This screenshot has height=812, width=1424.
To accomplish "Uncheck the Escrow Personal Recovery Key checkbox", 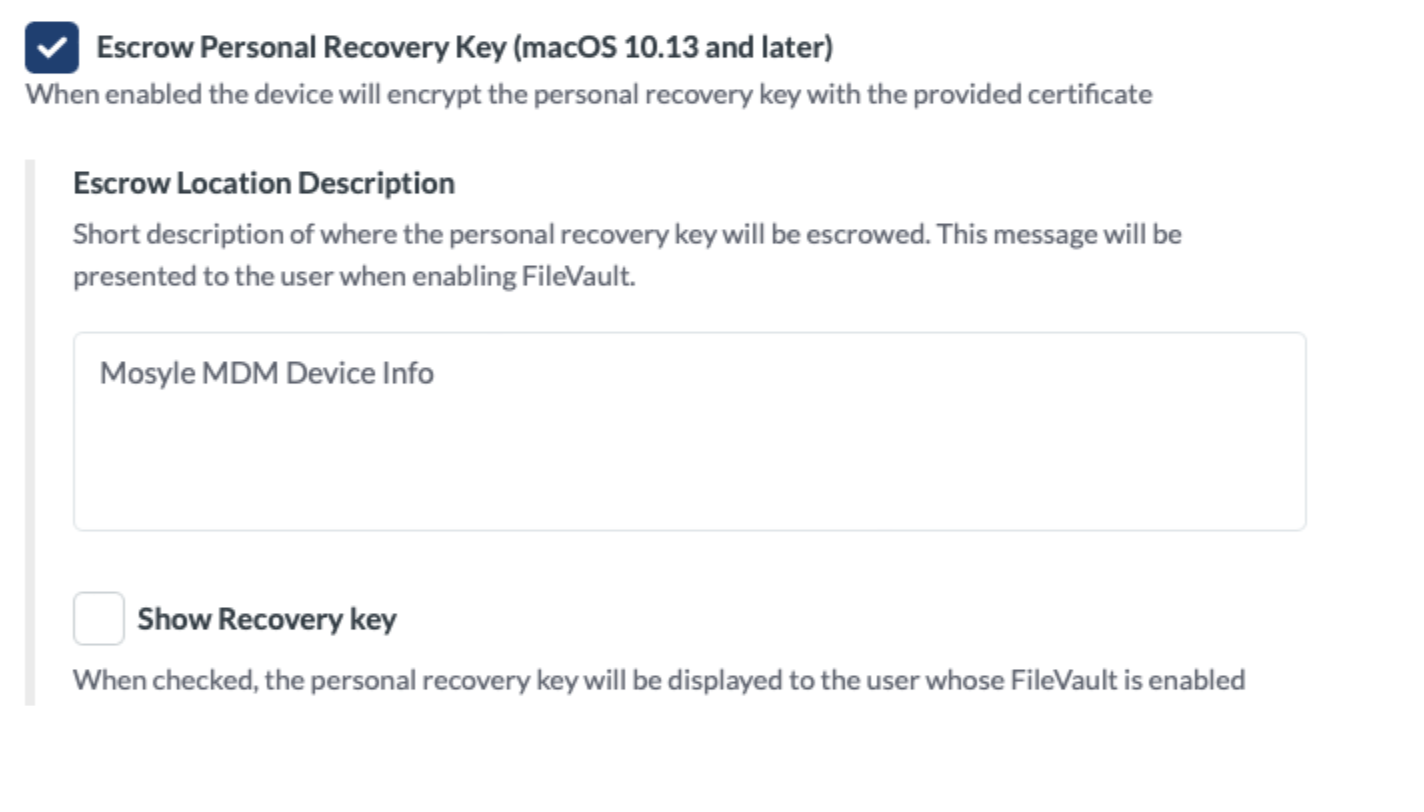I will (52, 47).
